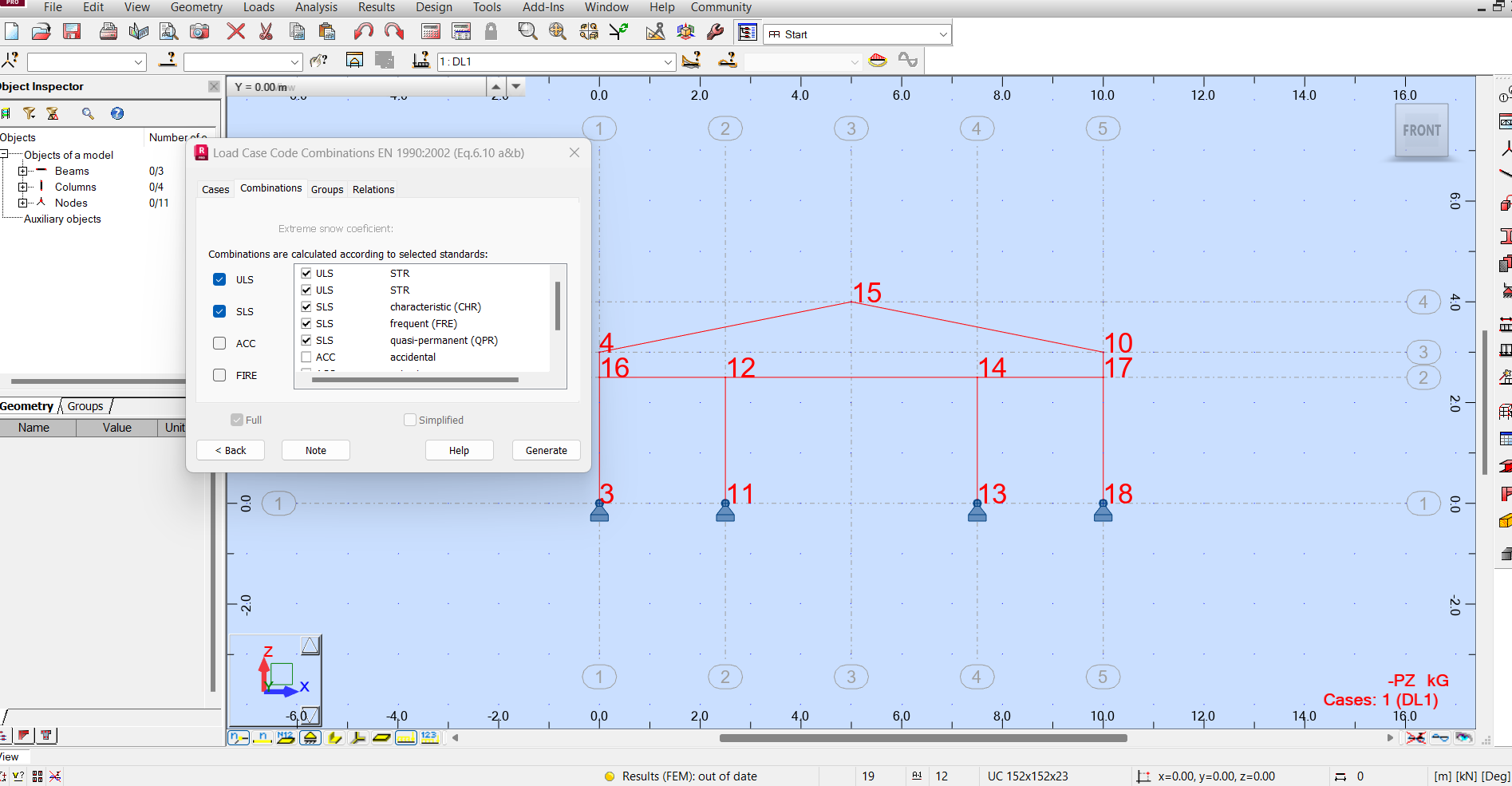This screenshot has width=1512, height=786.
Task: Click the Zoom magnifier icon
Action: (527, 32)
